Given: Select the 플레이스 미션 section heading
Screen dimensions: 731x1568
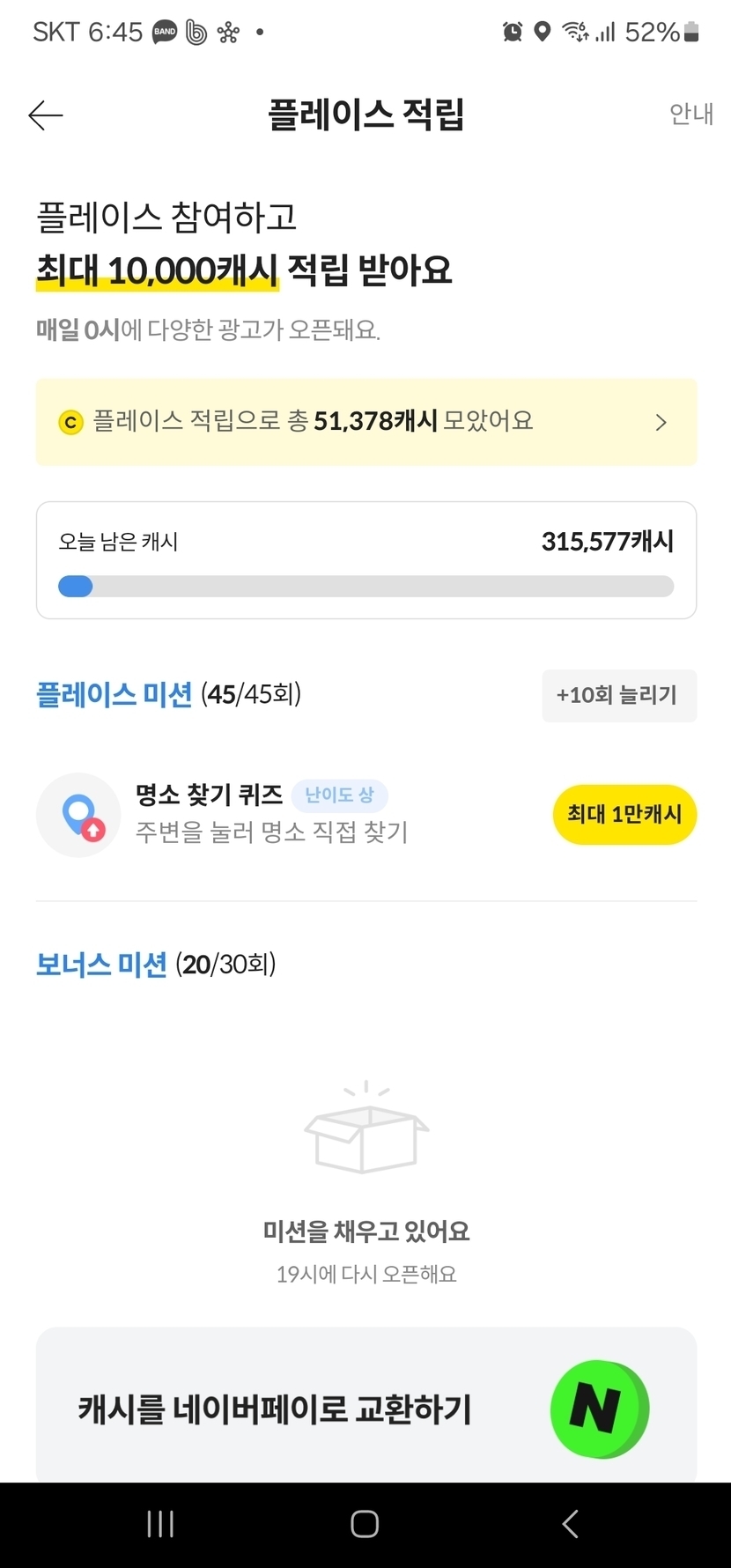Looking at the screenshot, I should click(114, 695).
